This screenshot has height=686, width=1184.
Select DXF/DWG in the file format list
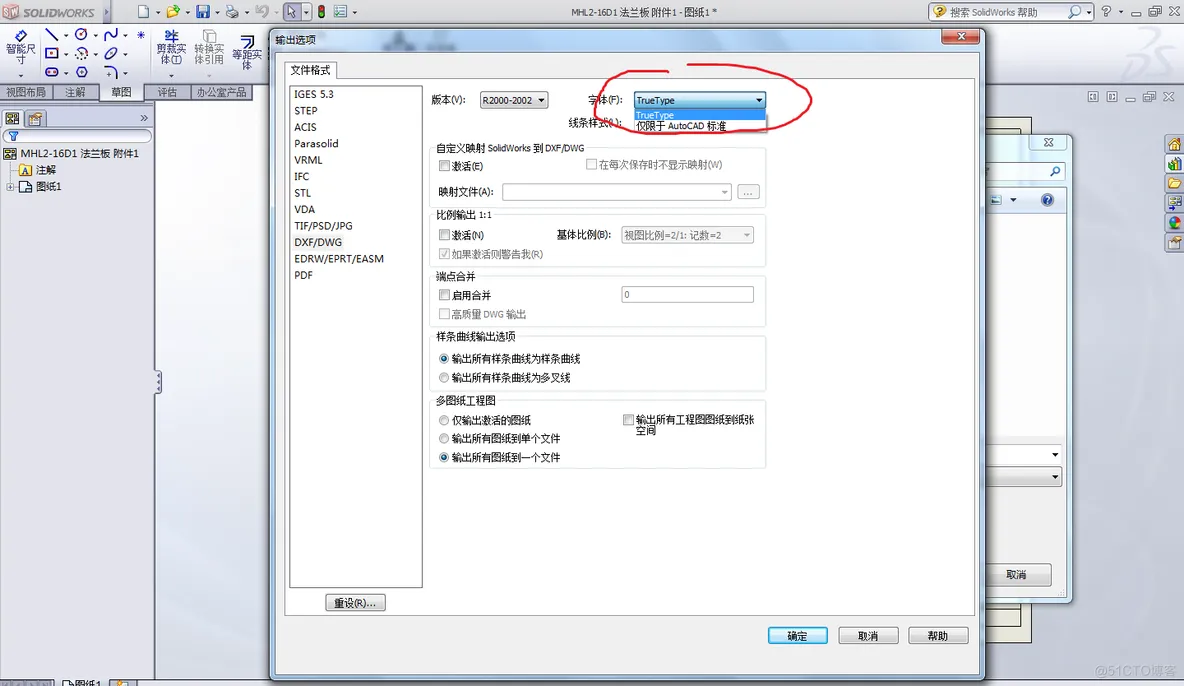tap(318, 242)
